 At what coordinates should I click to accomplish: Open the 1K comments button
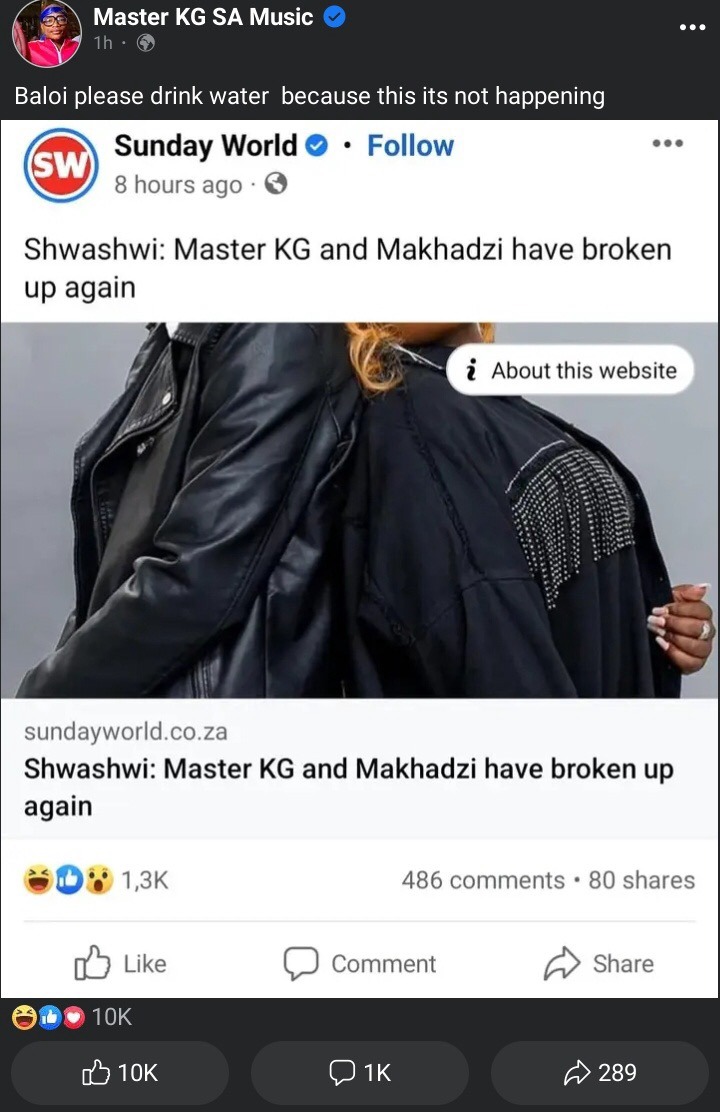[360, 1072]
